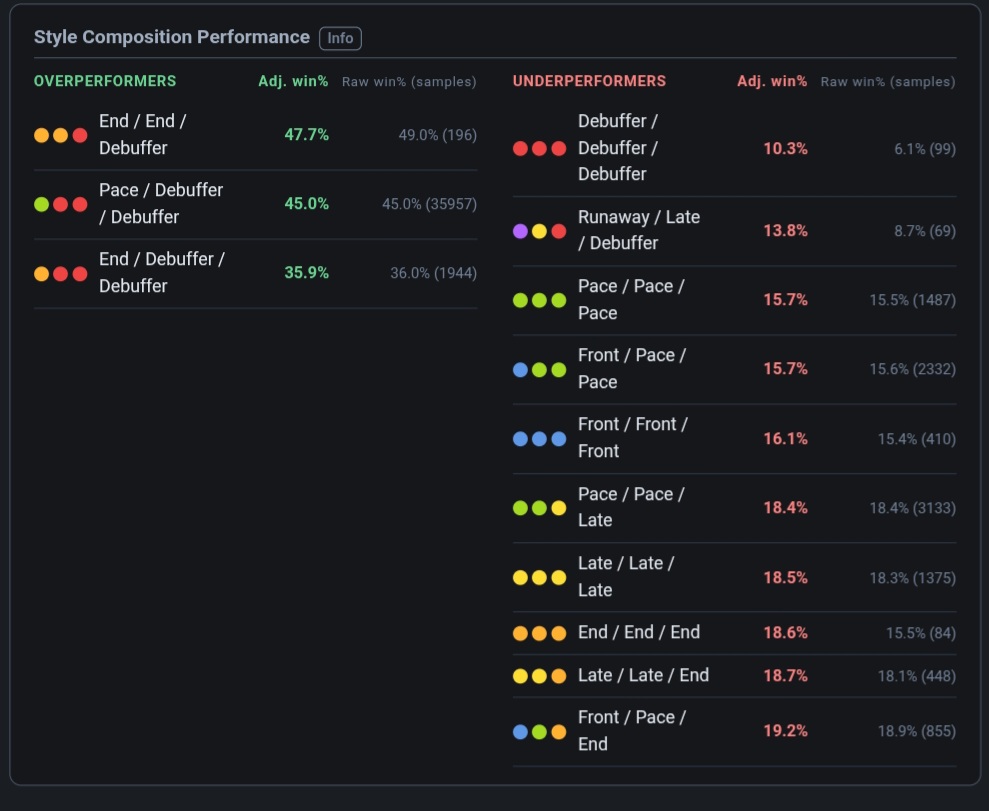Click Adj. win% header under Overperformers
Viewport: 989px width, 811px height.
(x=293, y=81)
